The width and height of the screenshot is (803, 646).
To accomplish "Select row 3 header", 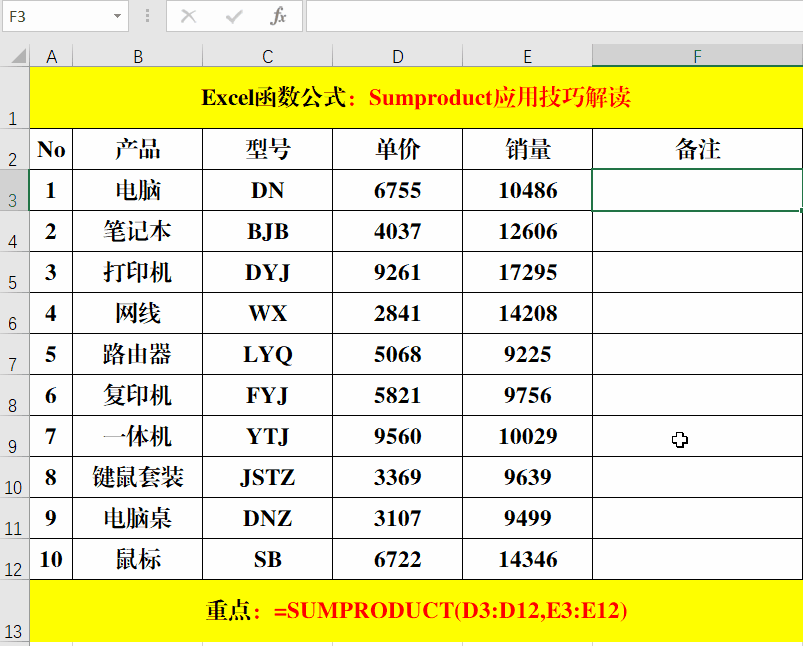I will click(14, 190).
